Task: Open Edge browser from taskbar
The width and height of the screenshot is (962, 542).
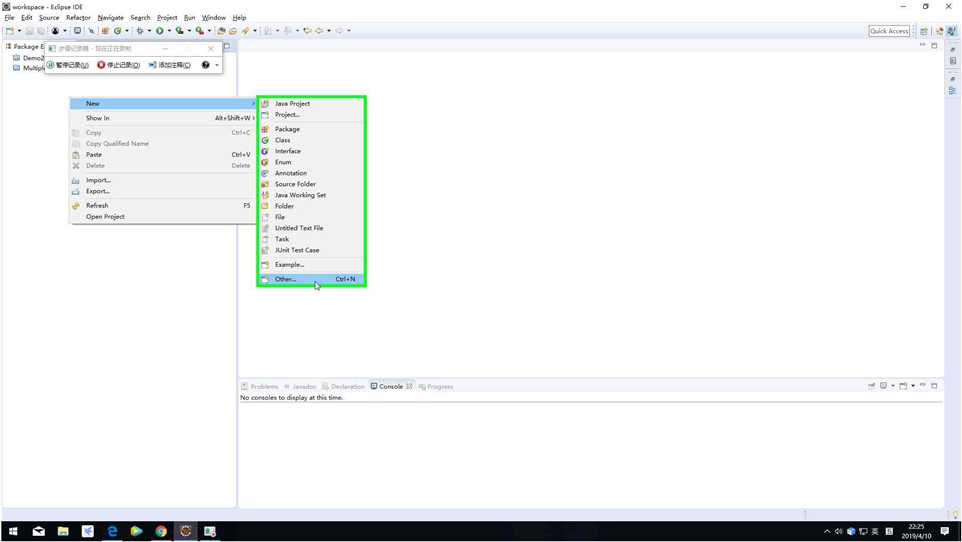Action: coord(112,531)
